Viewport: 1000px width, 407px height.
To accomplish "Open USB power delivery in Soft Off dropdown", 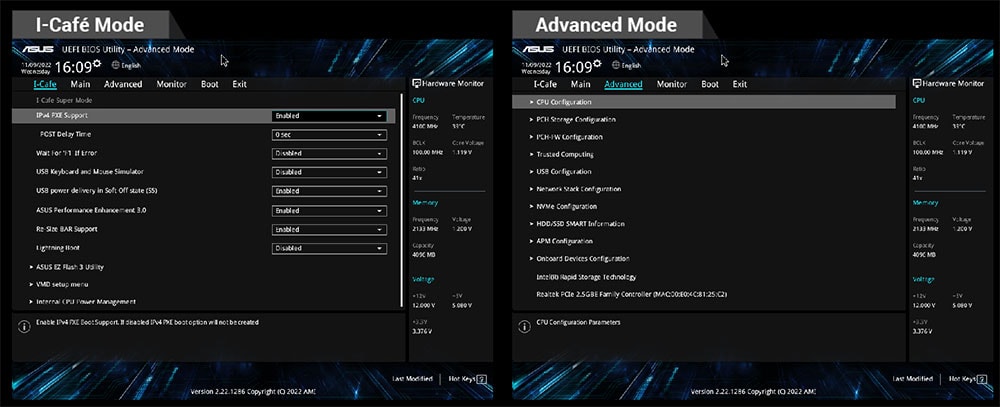I will (x=329, y=191).
